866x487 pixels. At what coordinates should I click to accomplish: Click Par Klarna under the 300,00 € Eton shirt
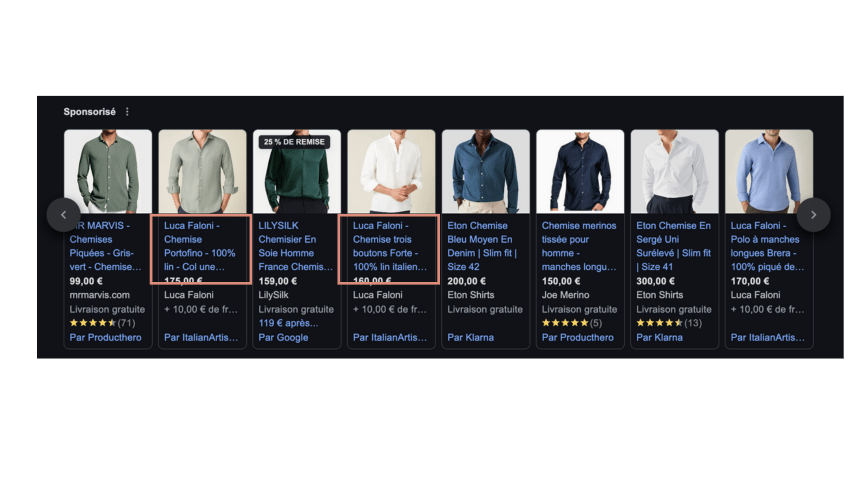[659, 337]
